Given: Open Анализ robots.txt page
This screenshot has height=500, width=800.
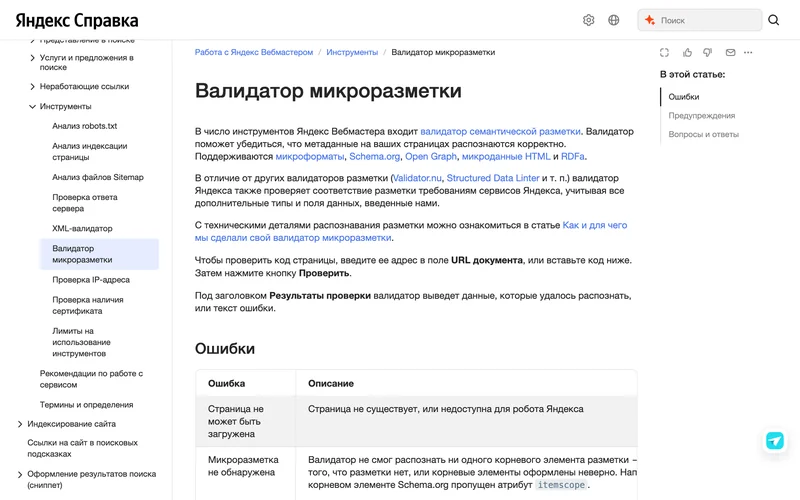Looking at the screenshot, I should tap(85, 126).
